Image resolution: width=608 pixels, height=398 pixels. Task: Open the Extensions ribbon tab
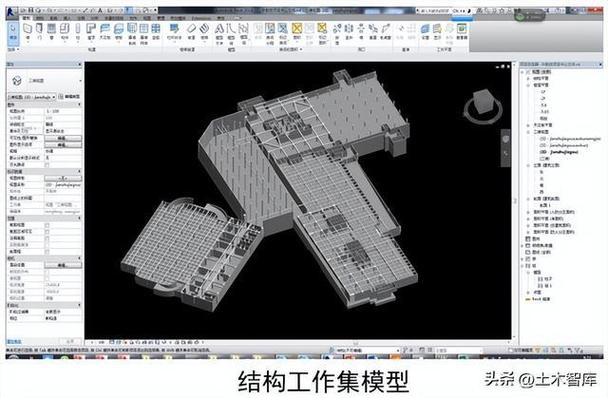202,18
